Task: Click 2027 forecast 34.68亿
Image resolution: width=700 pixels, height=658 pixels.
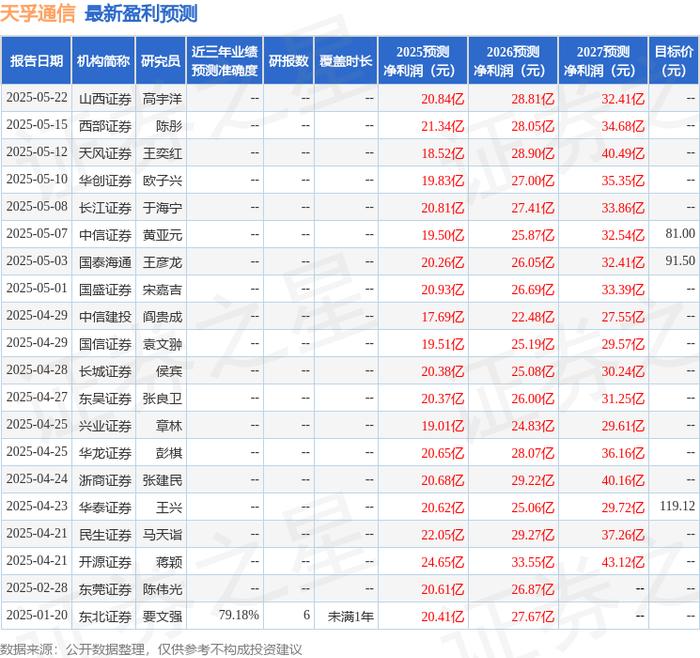Action: click(x=623, y=126)
